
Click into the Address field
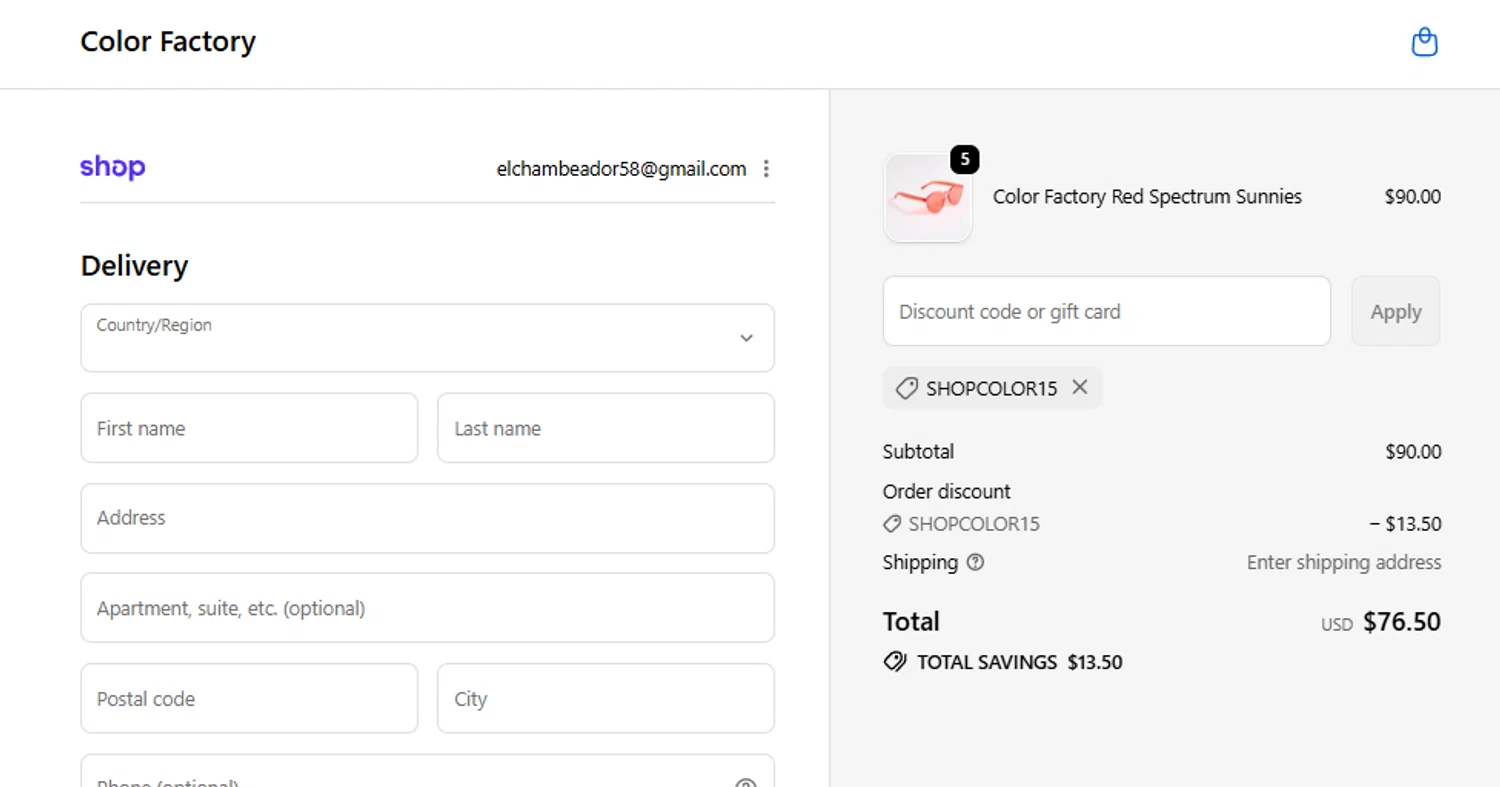(x=427, y=518)
